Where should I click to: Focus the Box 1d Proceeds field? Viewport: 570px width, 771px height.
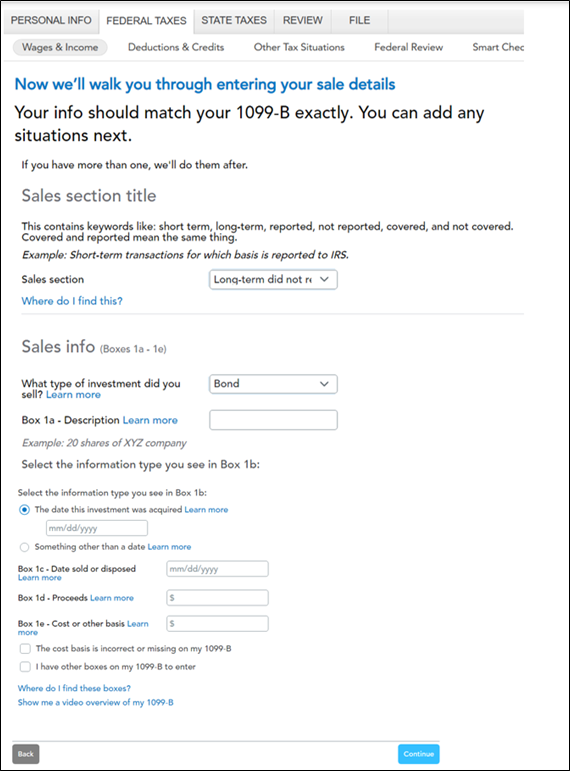[217, 598]
